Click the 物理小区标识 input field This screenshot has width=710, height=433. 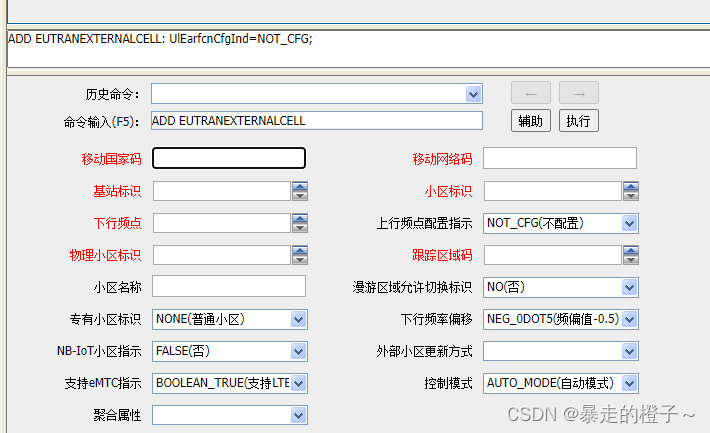(221, 255)
